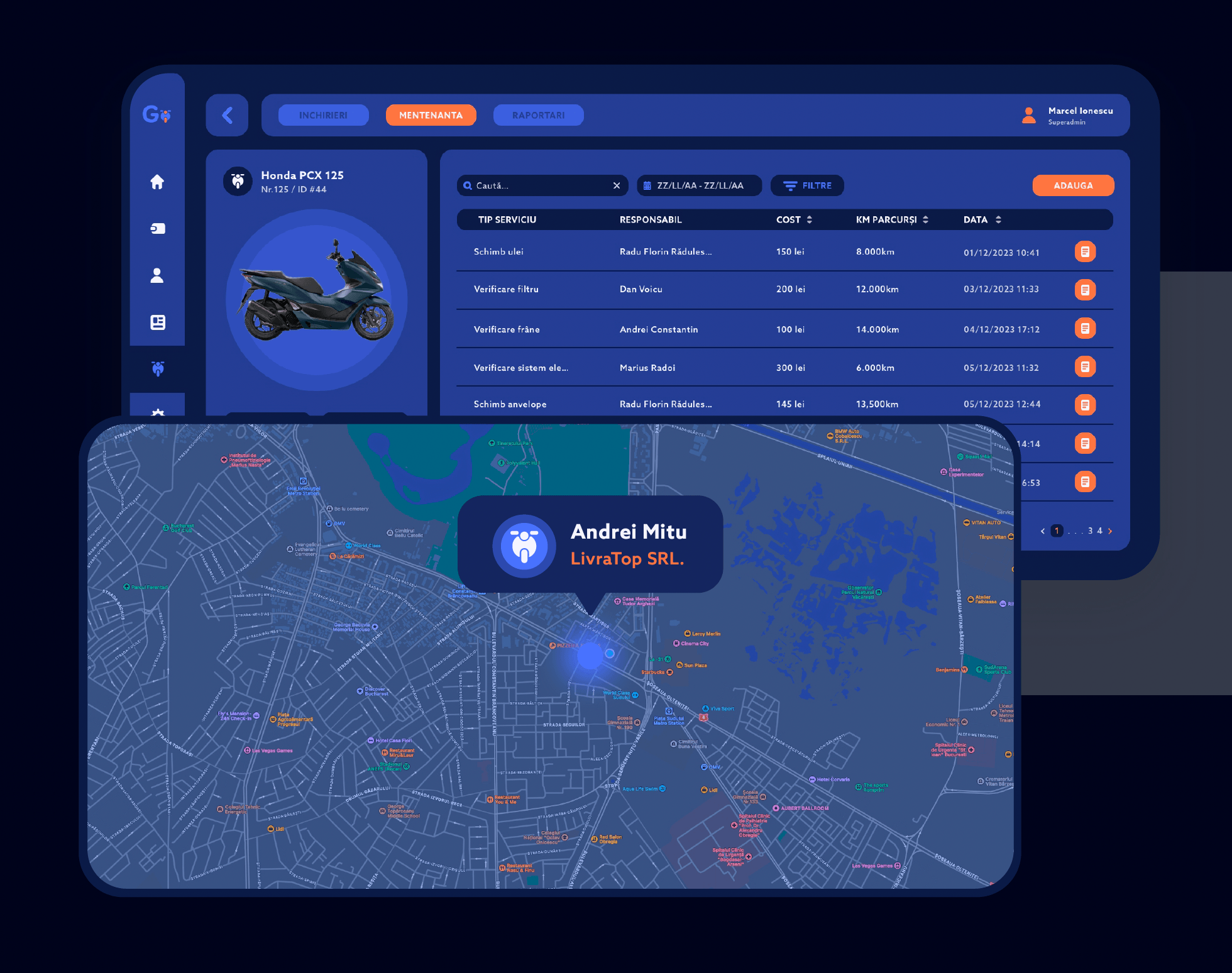The width and height of the screenshot is (1232, 973).
Task: Open the wallet sidebar icon
Action: point(158,229)
